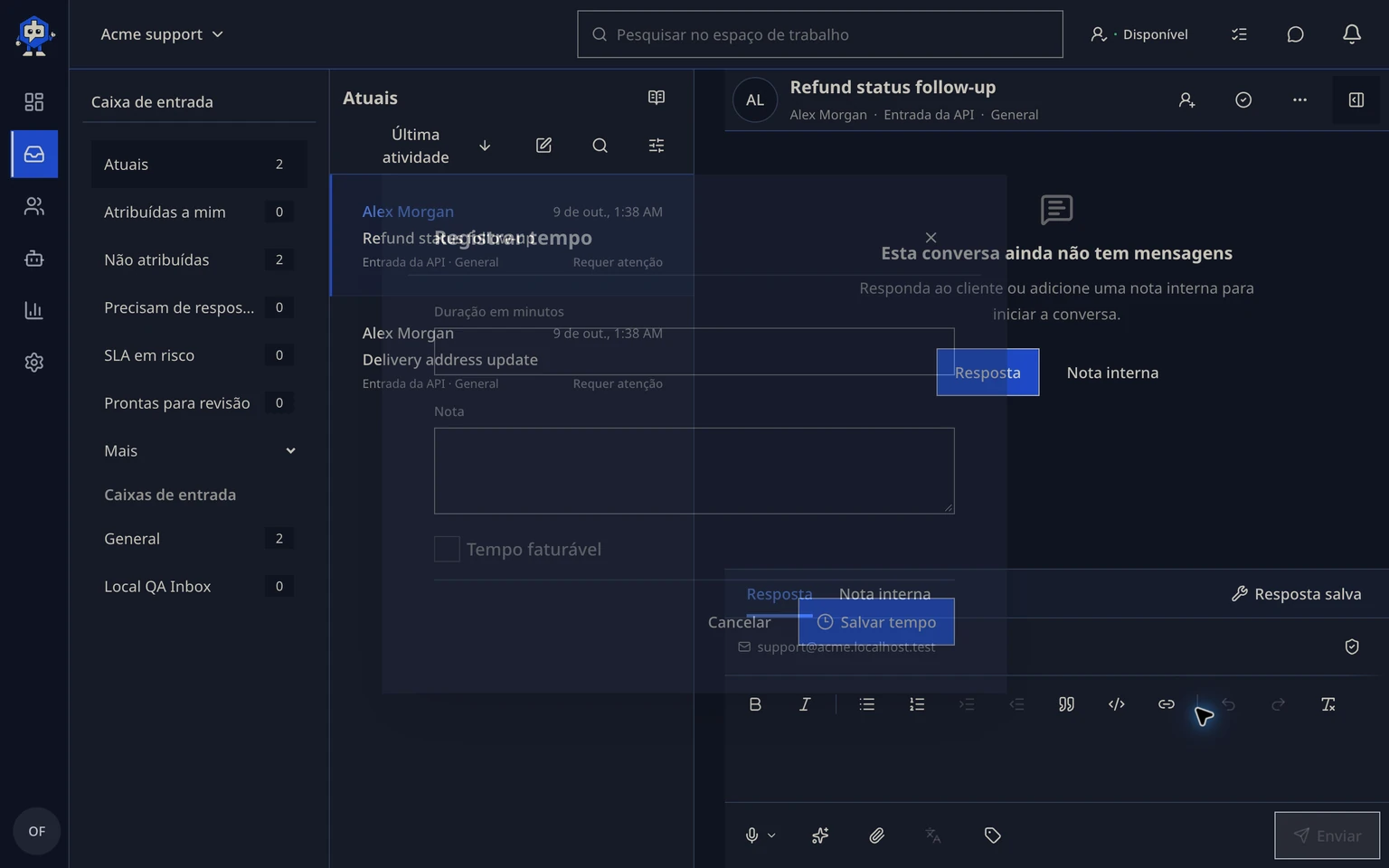Click the AI sparkle assist icon
This screenshot has height=868, width=1389.
pos(820,835)
